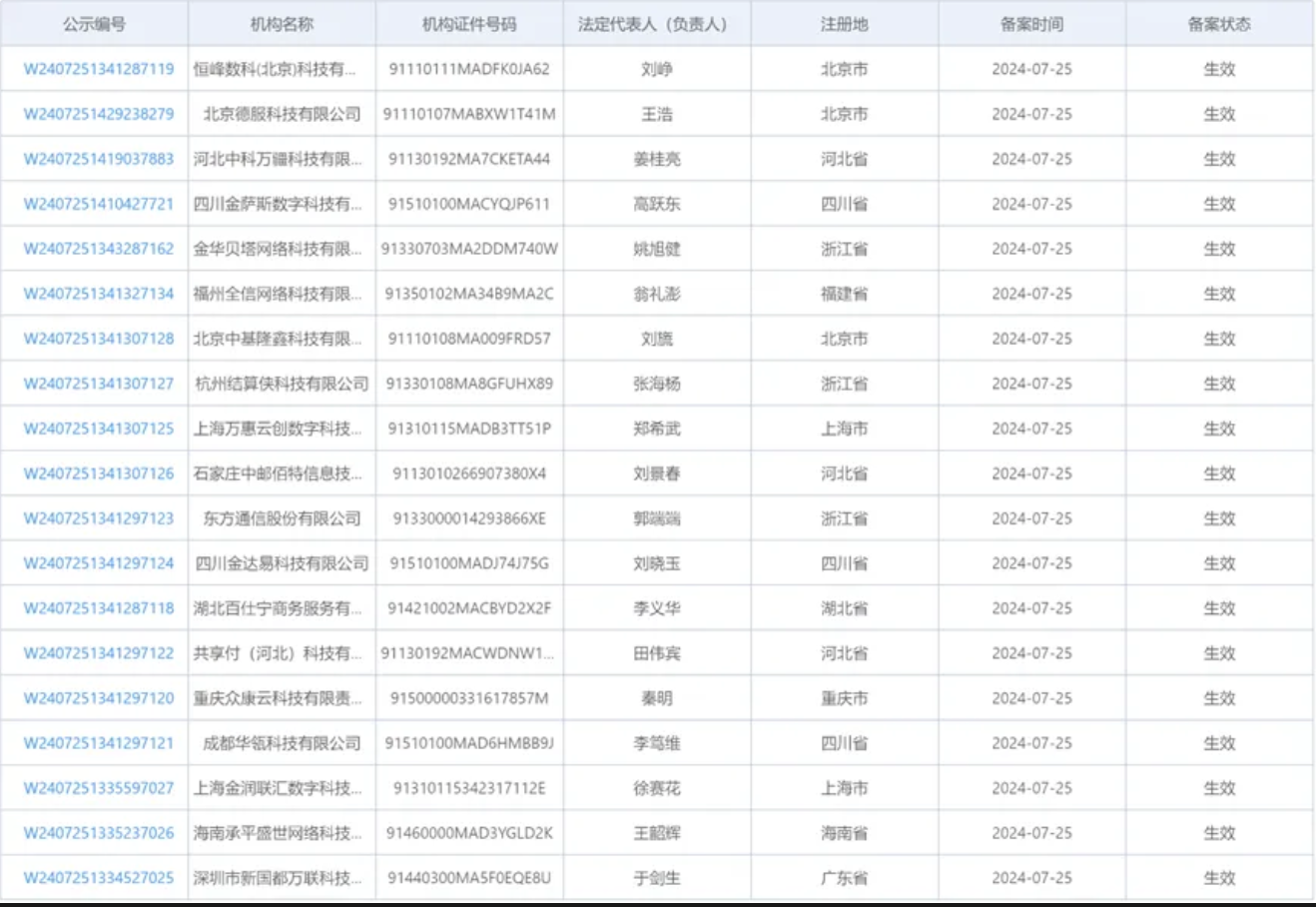1316x907 pixels.
Task: Open filing link W2407251341297120
Action: [99, 698]
